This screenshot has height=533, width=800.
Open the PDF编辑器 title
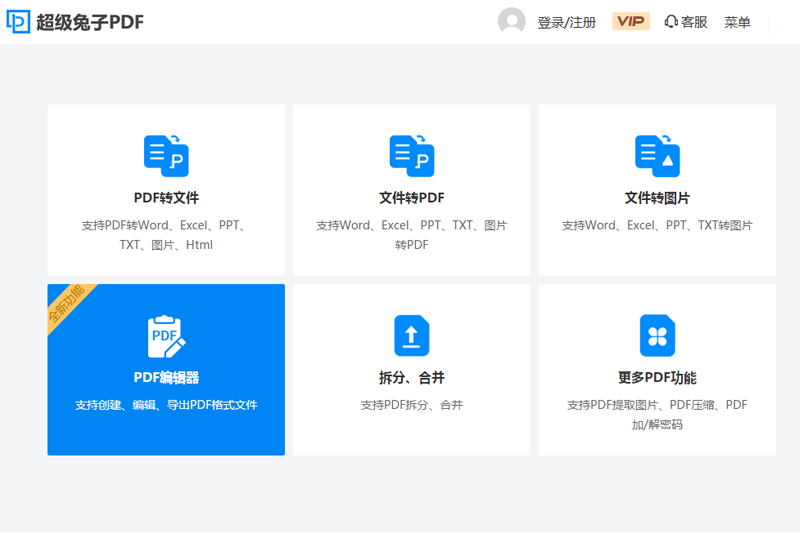tap(166, 377)
